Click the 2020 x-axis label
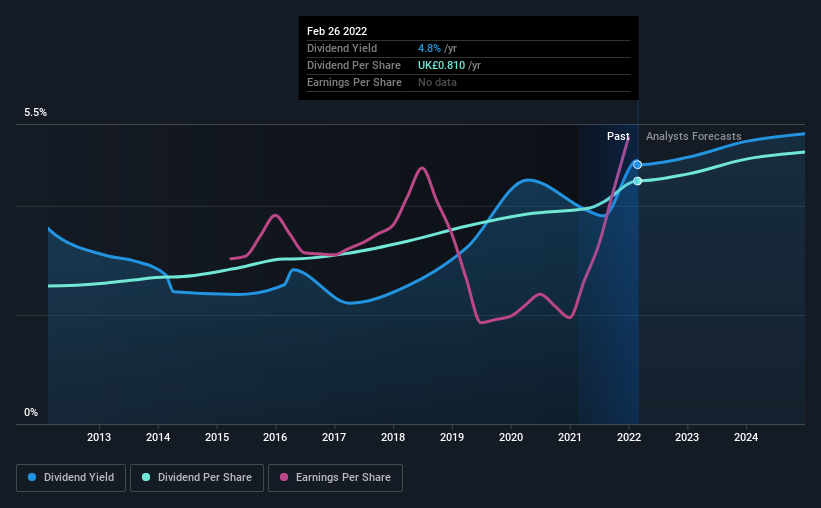The width and height of the screenshot is (821, 508). pyautogui.click(x=511, y=437)
